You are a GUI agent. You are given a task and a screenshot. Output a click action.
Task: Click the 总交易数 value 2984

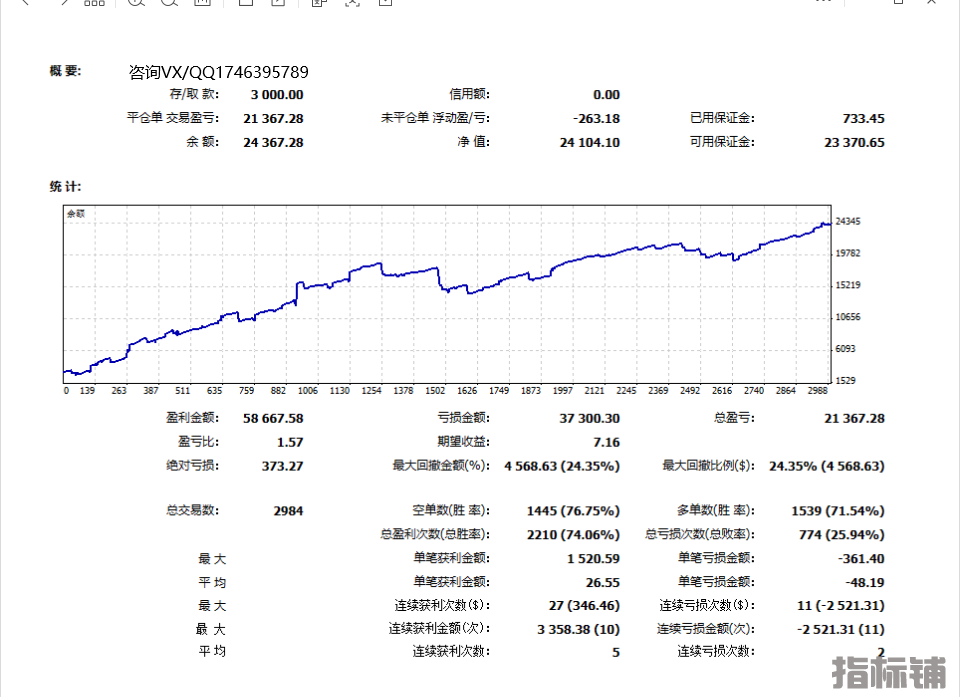288,511
